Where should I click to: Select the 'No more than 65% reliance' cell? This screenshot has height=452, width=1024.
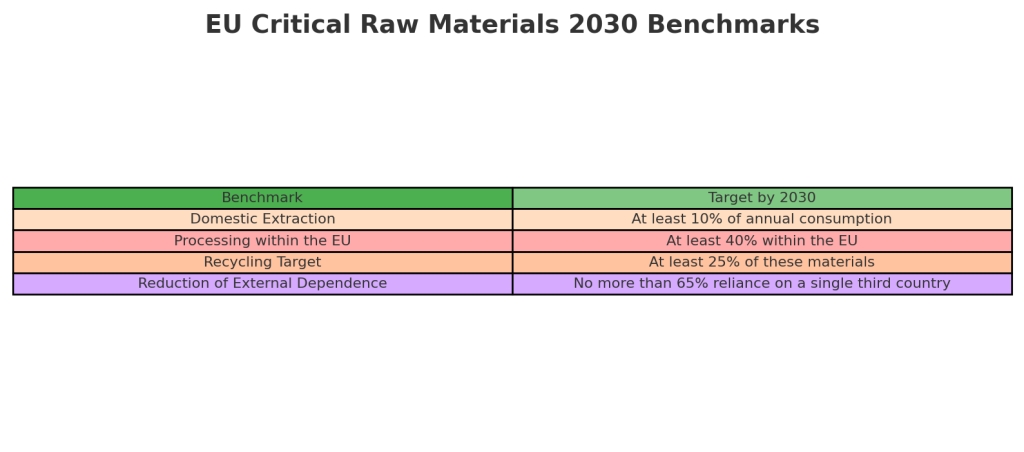pos(762,284)
